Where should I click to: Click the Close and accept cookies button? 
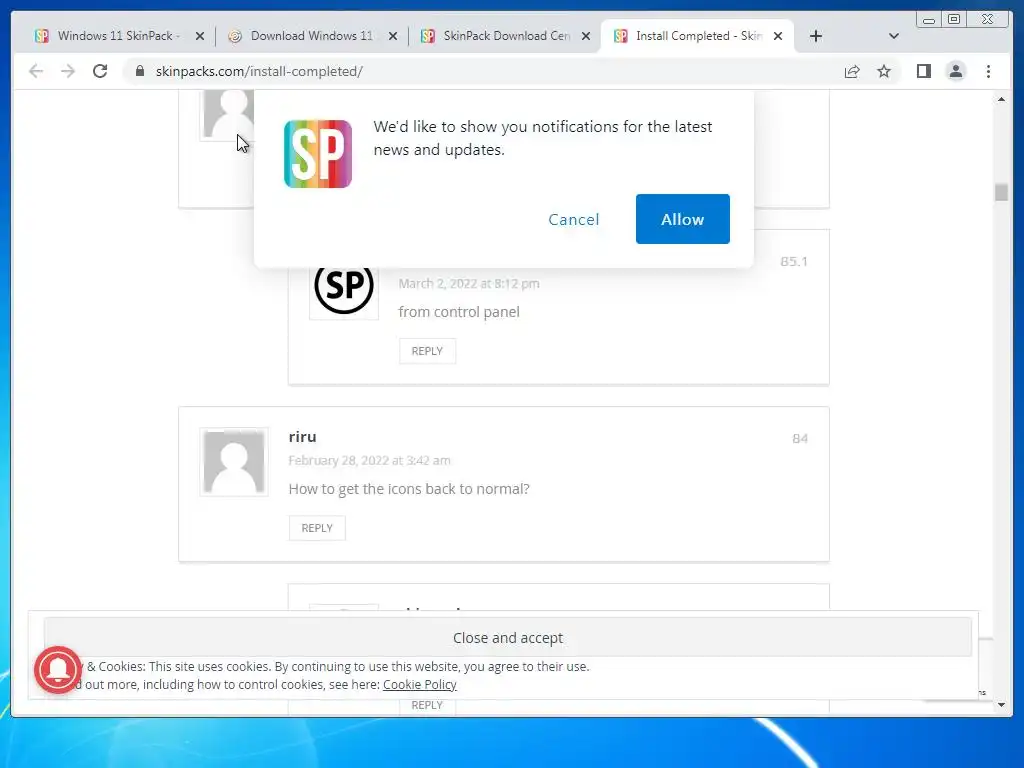click(x=507, y=637)
